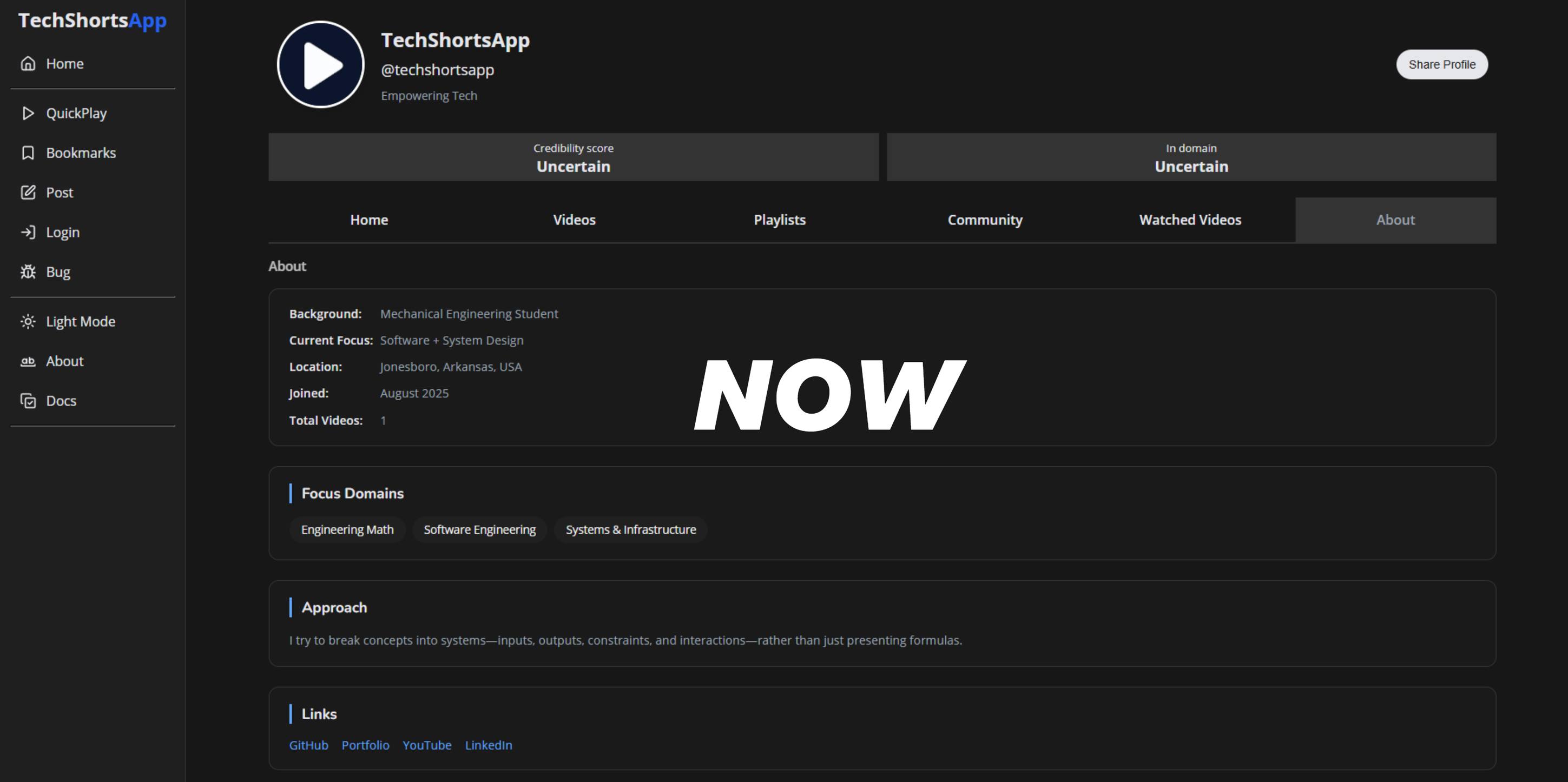Click the Post pencil-square icon
This screenshot has width=1568, height=782.
[x=28, y=193]
